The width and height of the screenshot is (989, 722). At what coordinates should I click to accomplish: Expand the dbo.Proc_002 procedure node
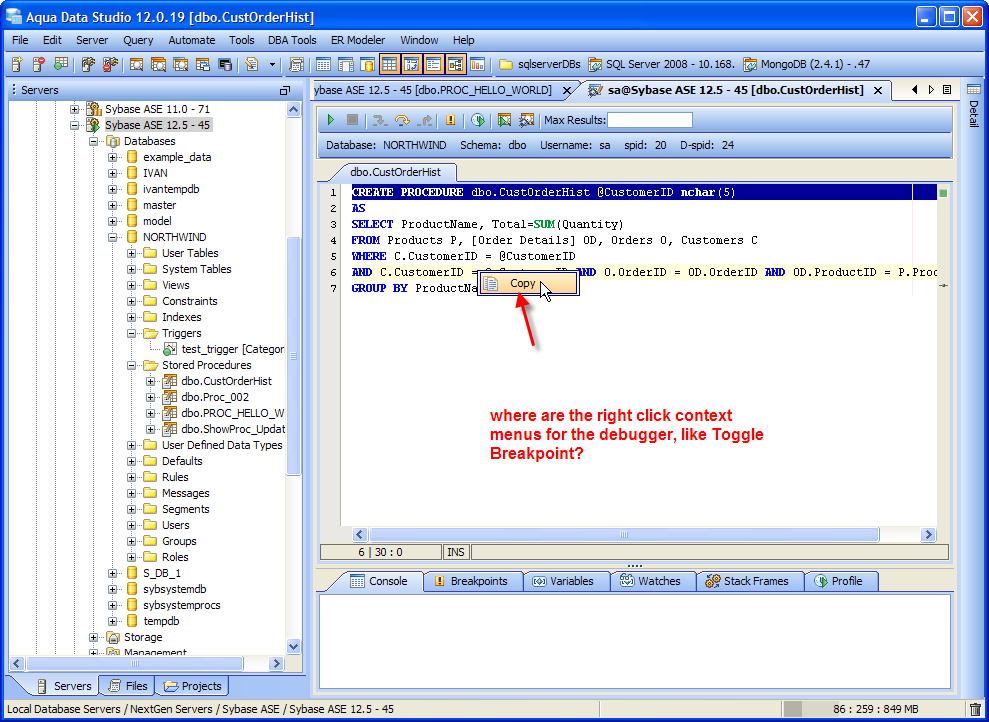(x=150, y=398)
